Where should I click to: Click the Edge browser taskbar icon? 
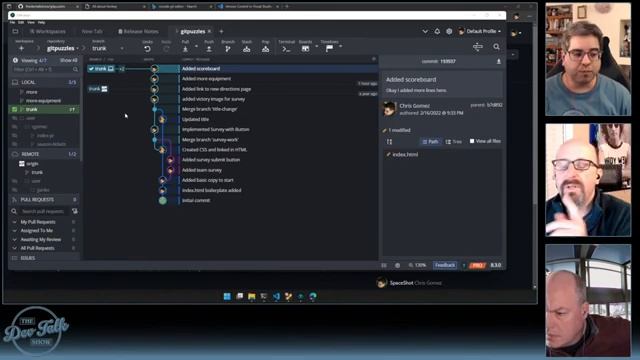[x=313, y=296]
